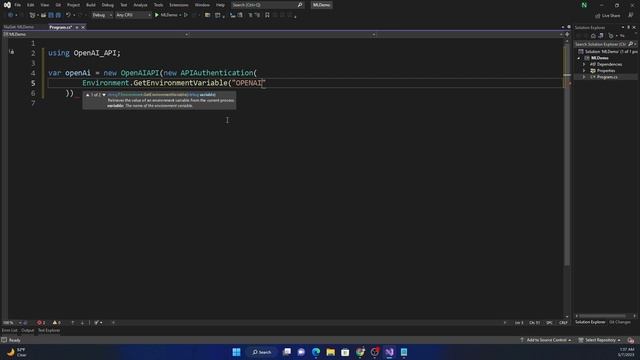
Task: Switch to the Git Changes tab
Action: (x=620, y=322)
